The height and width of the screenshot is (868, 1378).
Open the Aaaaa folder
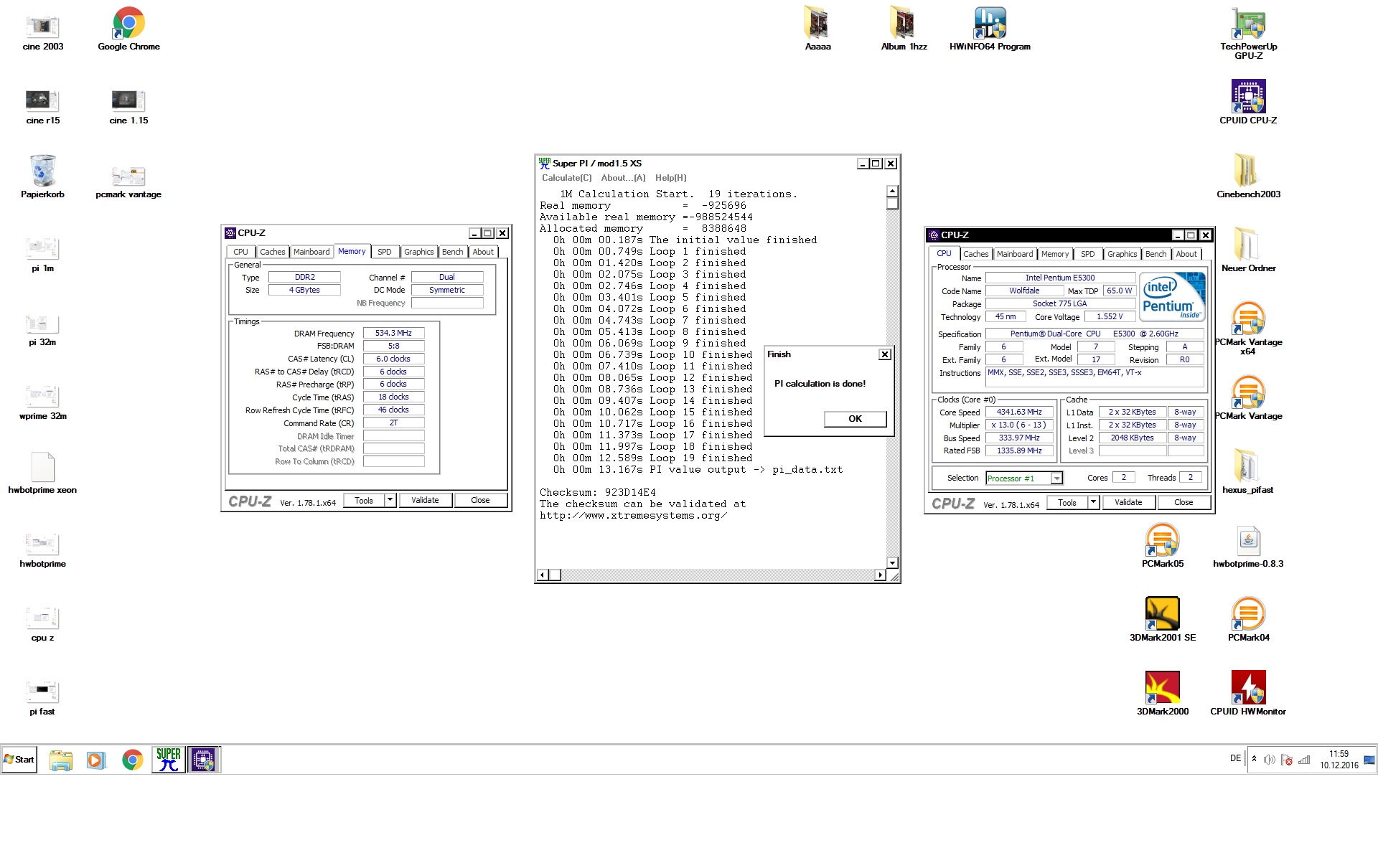pyautogui.click(x=818, y=30)
